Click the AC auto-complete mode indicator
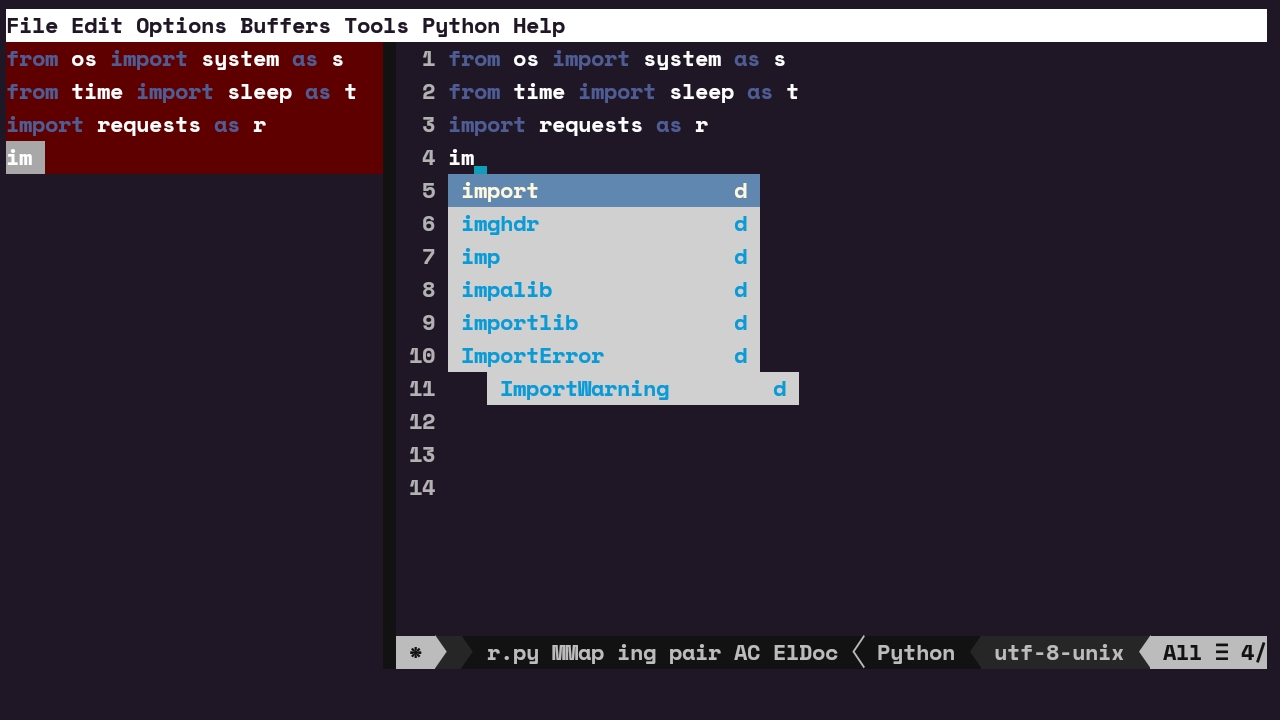 tap(747, 653)
